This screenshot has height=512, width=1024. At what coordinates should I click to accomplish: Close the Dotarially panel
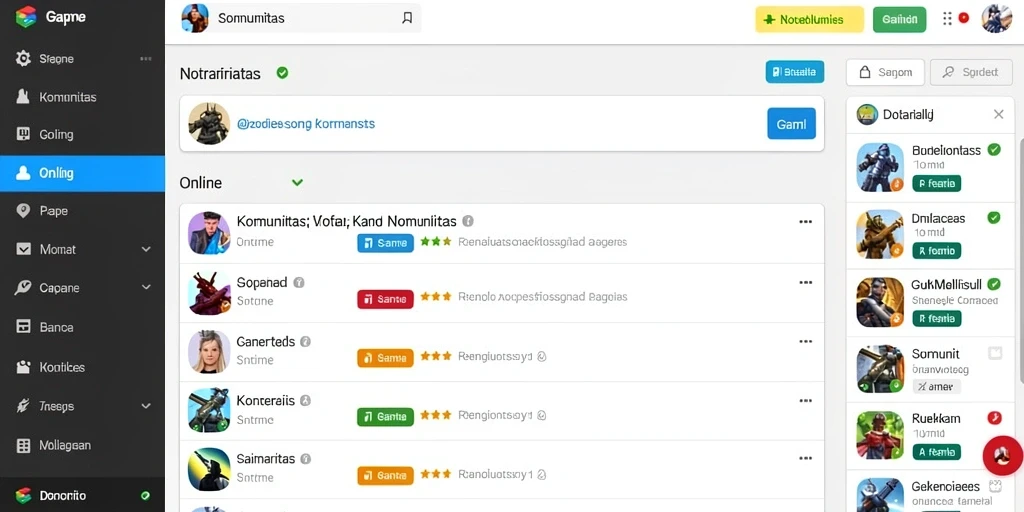pos(999,114)
